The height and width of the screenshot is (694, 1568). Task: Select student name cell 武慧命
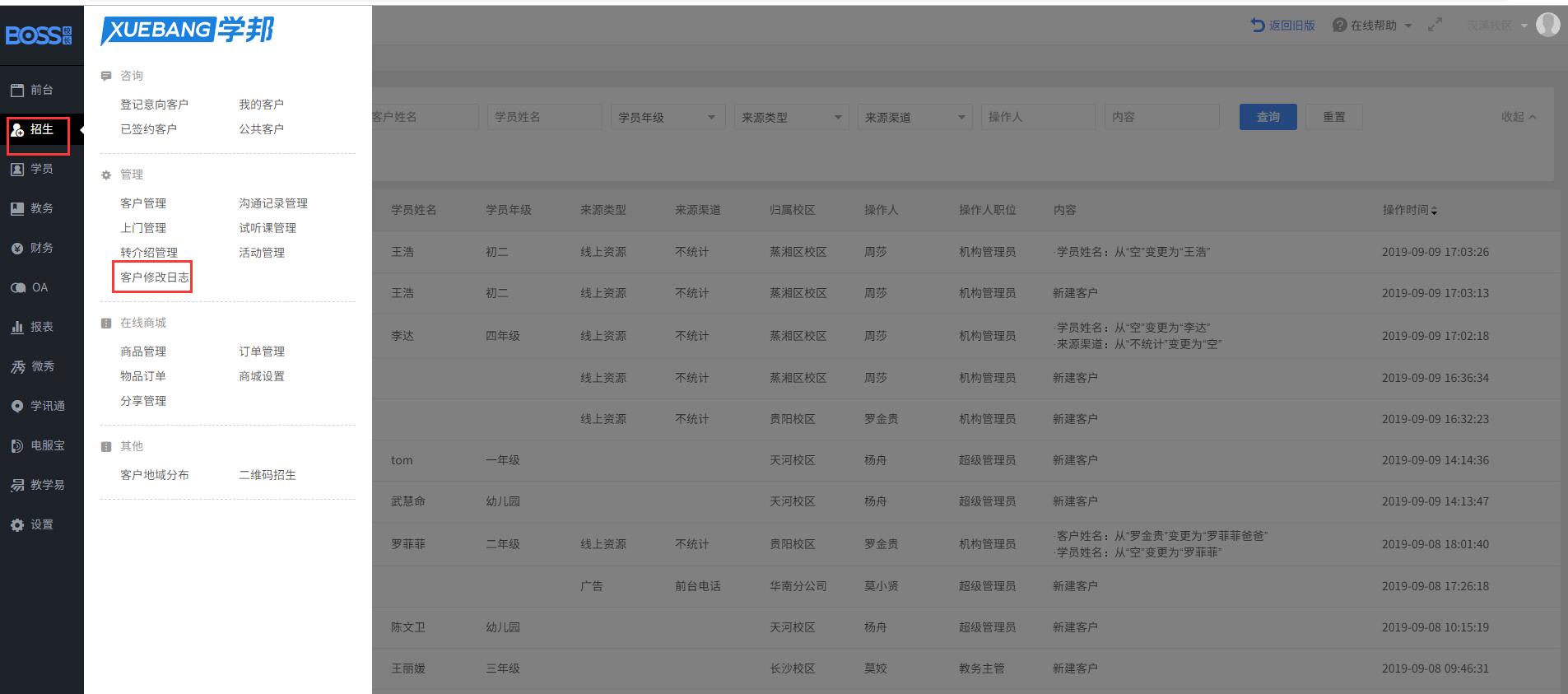point(408,501)
